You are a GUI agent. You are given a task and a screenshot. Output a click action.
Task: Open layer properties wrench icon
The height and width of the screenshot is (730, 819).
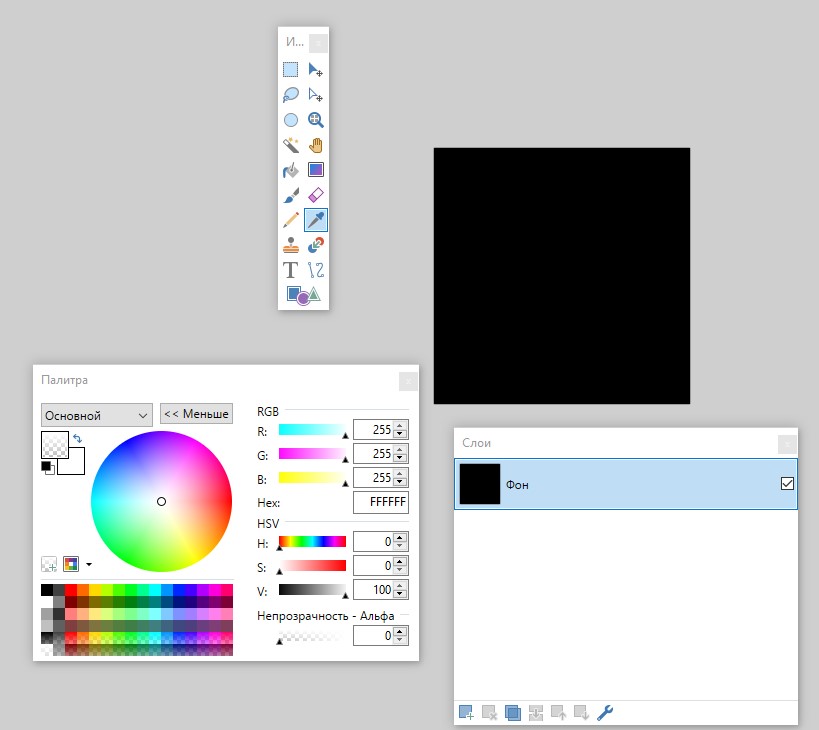pos(604,712)
